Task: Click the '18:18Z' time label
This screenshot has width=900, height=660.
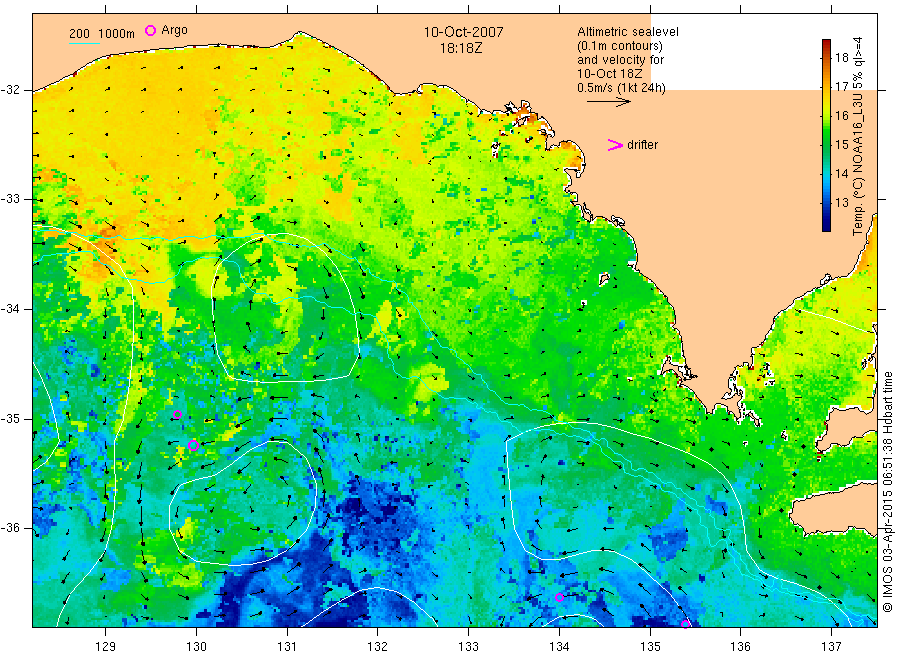Action: coord(461,48)
